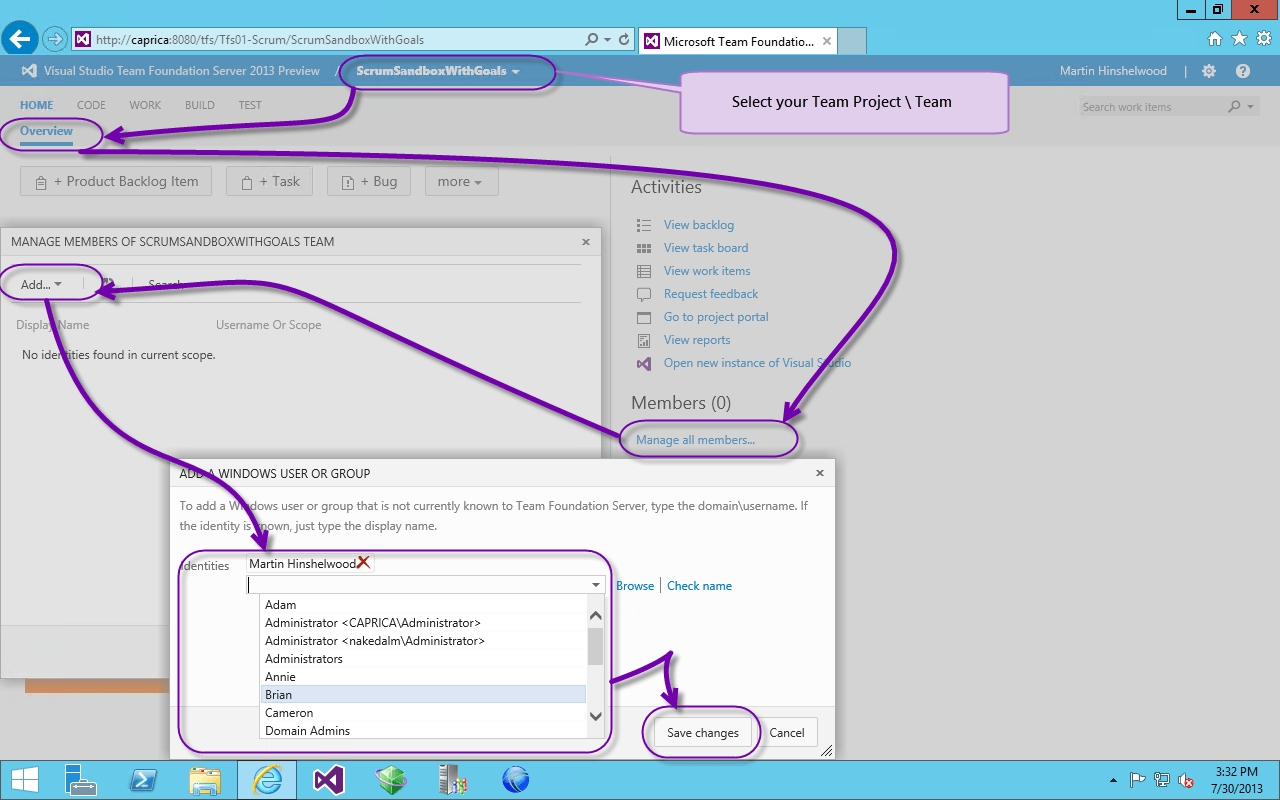Open the Manage all members... link

pyautogui.click(x=695, y=440)
